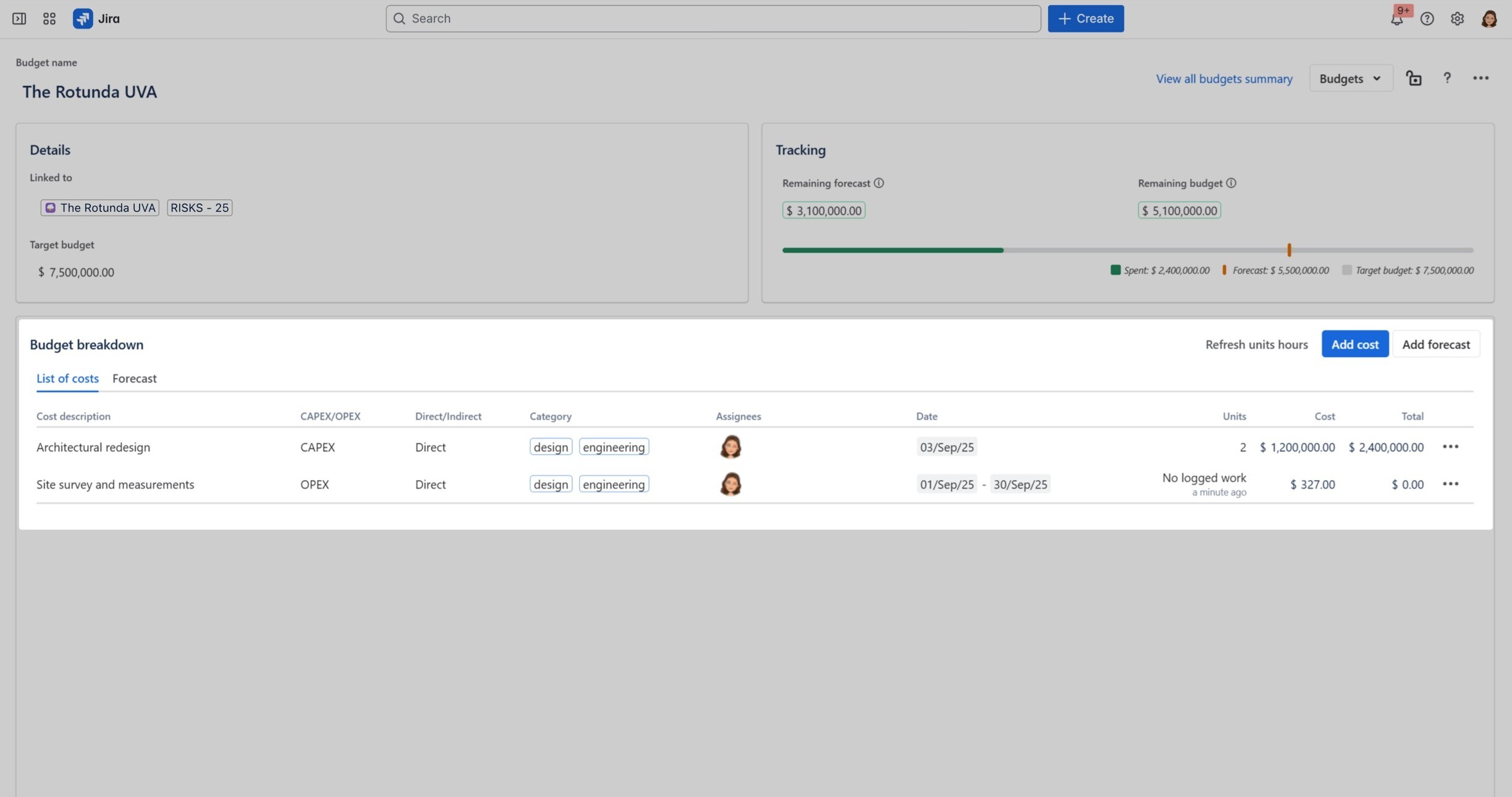
Task: Open row actions for Architectural redesign
Action: point(1451,447)
